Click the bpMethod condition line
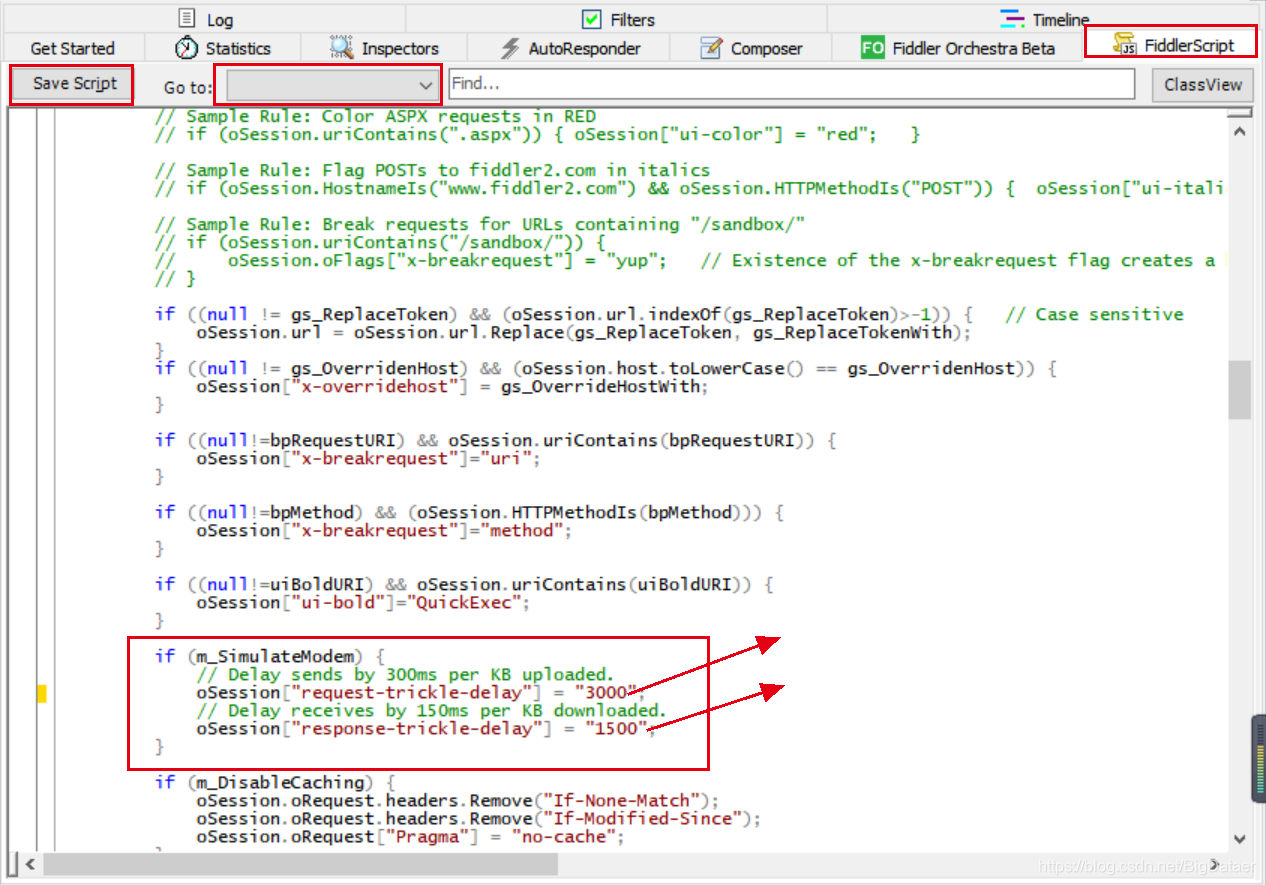1266x885 pixels. point(470,512)
